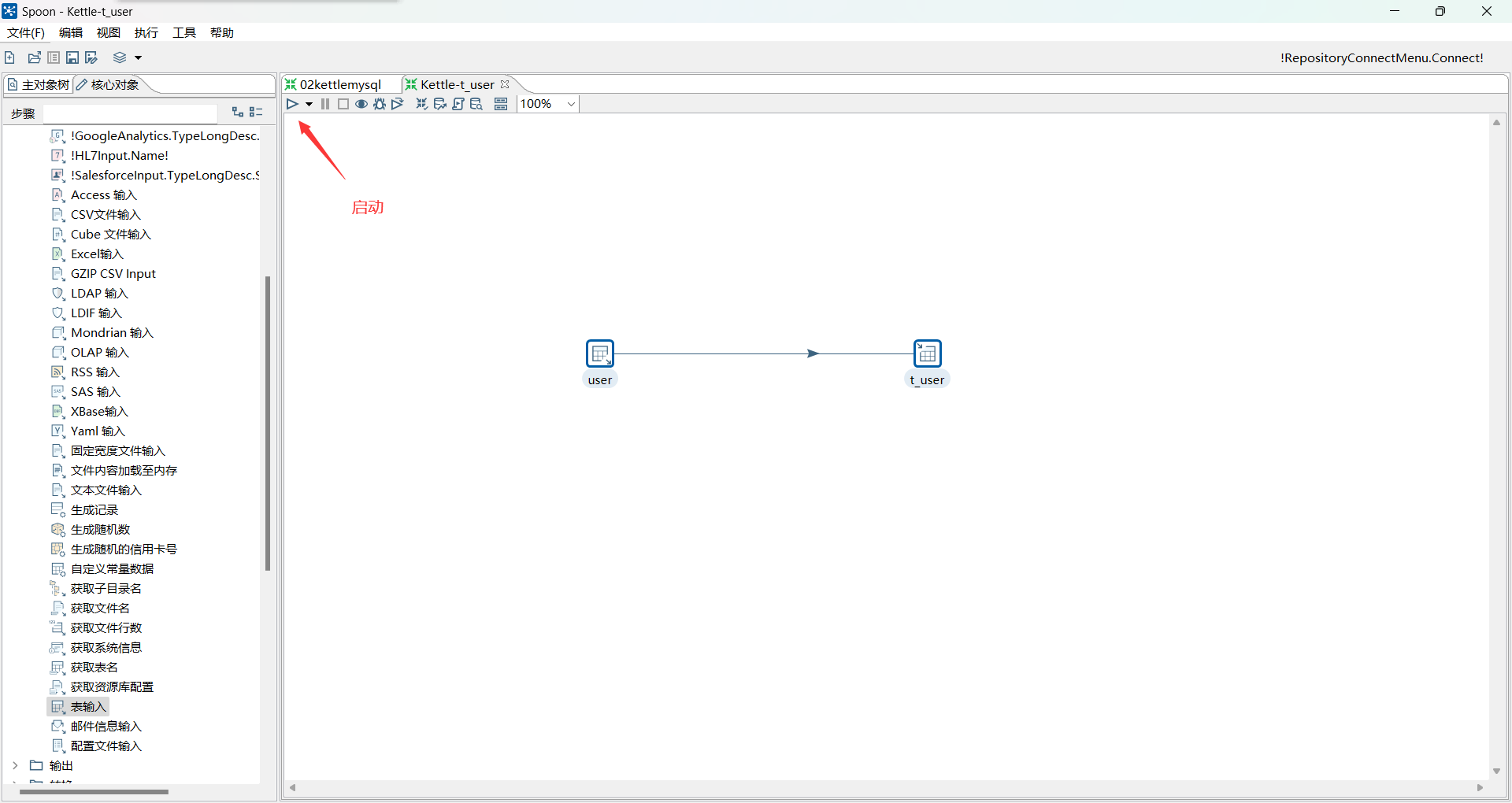Viewport: 1512px width, 803px height.
Task: Switch to the 02kettlemysql tab
Action: [334, 84]
